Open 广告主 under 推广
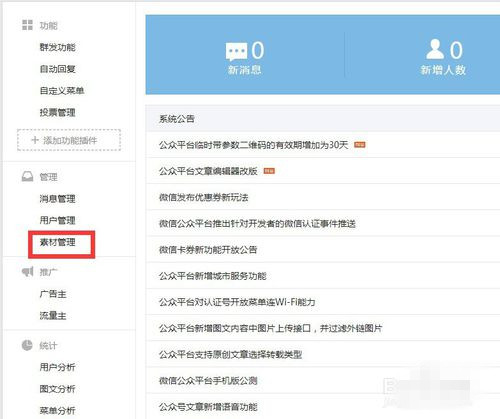The width and height of the screenshot is (500, 419). (53, 294)
